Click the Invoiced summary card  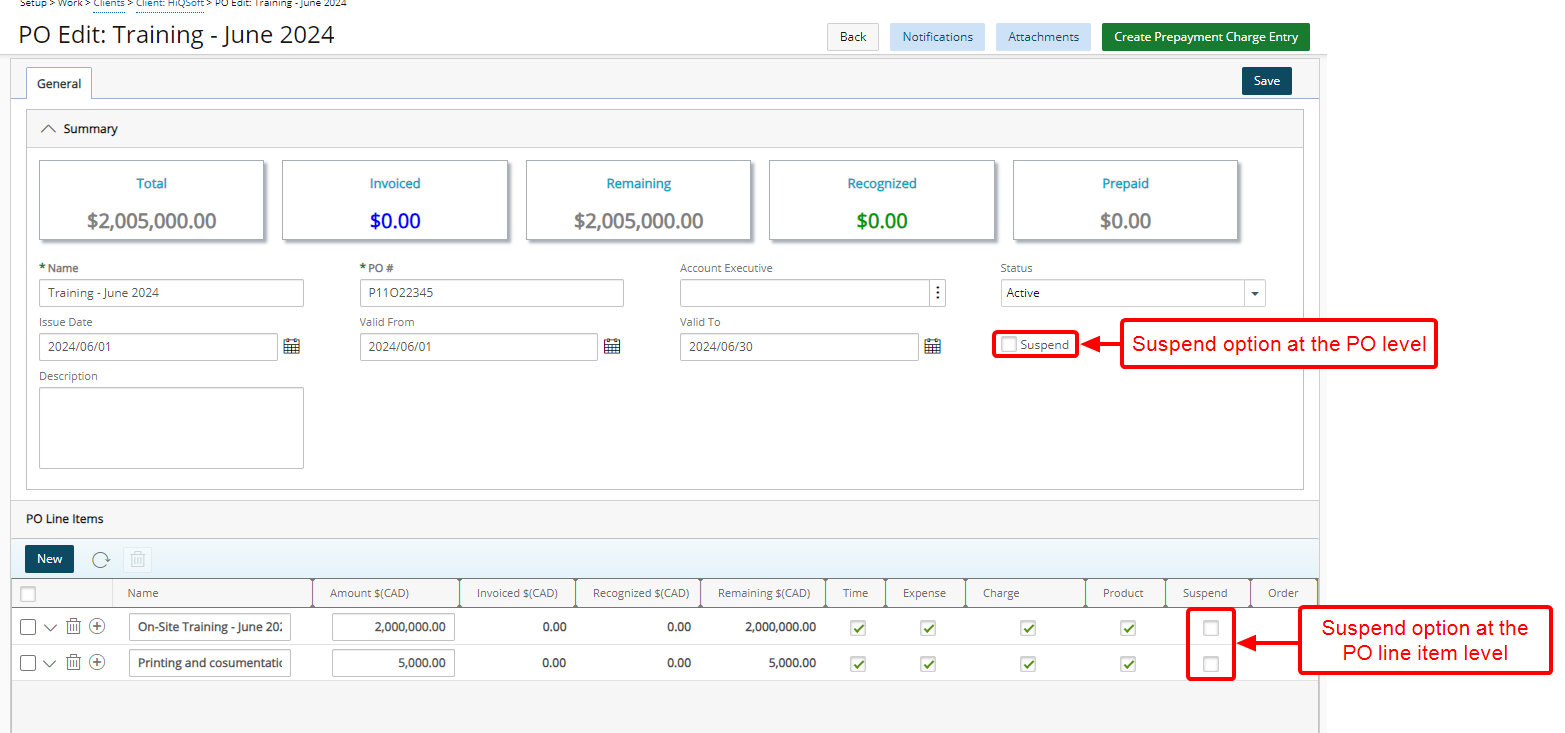coord(395,200)
